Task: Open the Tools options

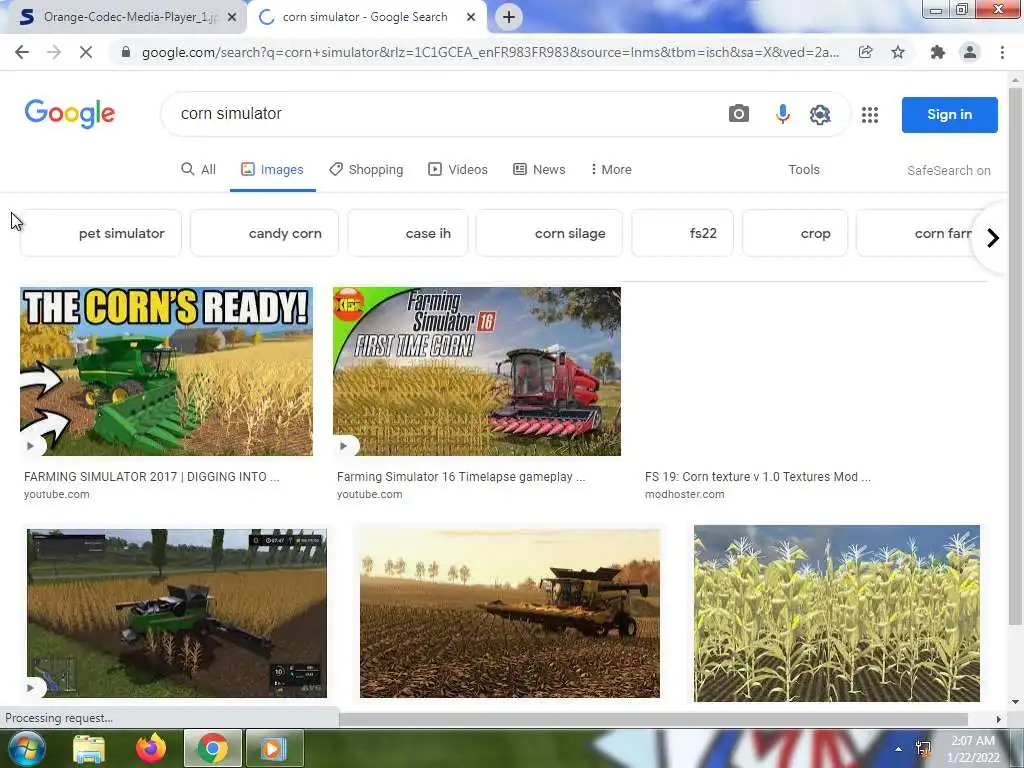Action: pyautogui.click(x=804, y=170)
